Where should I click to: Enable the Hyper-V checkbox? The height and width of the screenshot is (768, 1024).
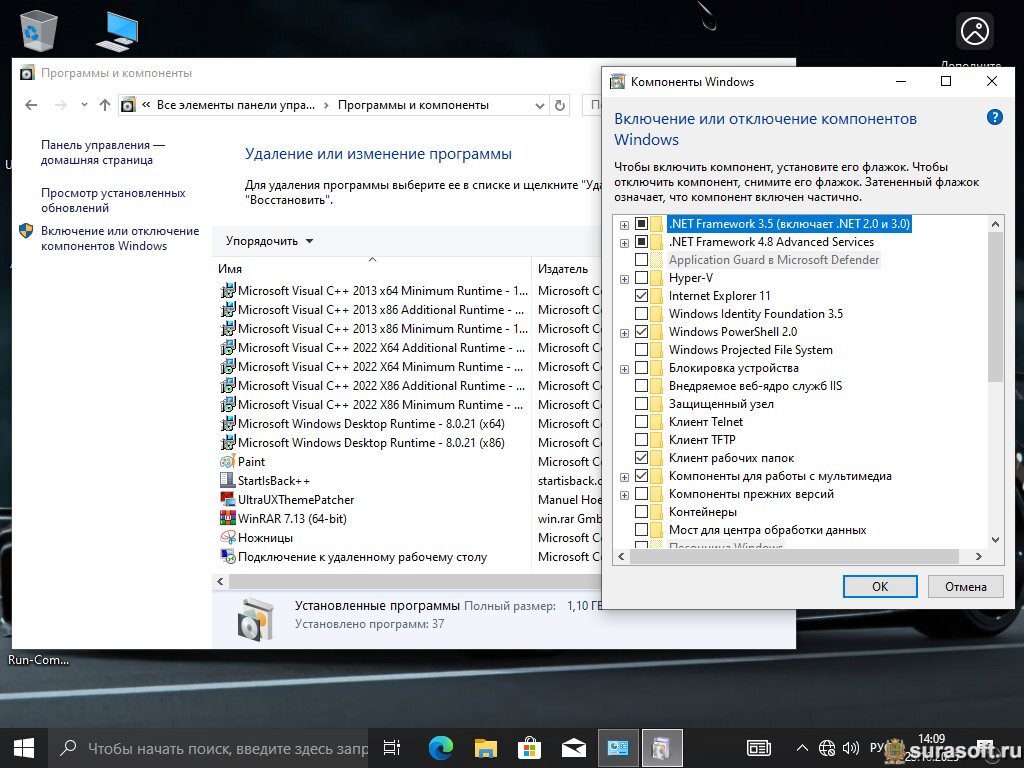coord(642,278)
